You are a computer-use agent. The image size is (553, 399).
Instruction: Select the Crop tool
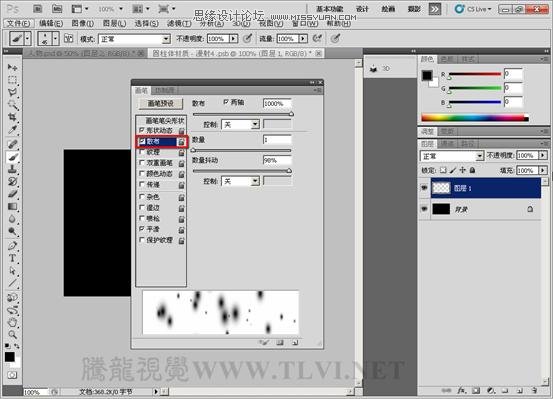point(12,117)
